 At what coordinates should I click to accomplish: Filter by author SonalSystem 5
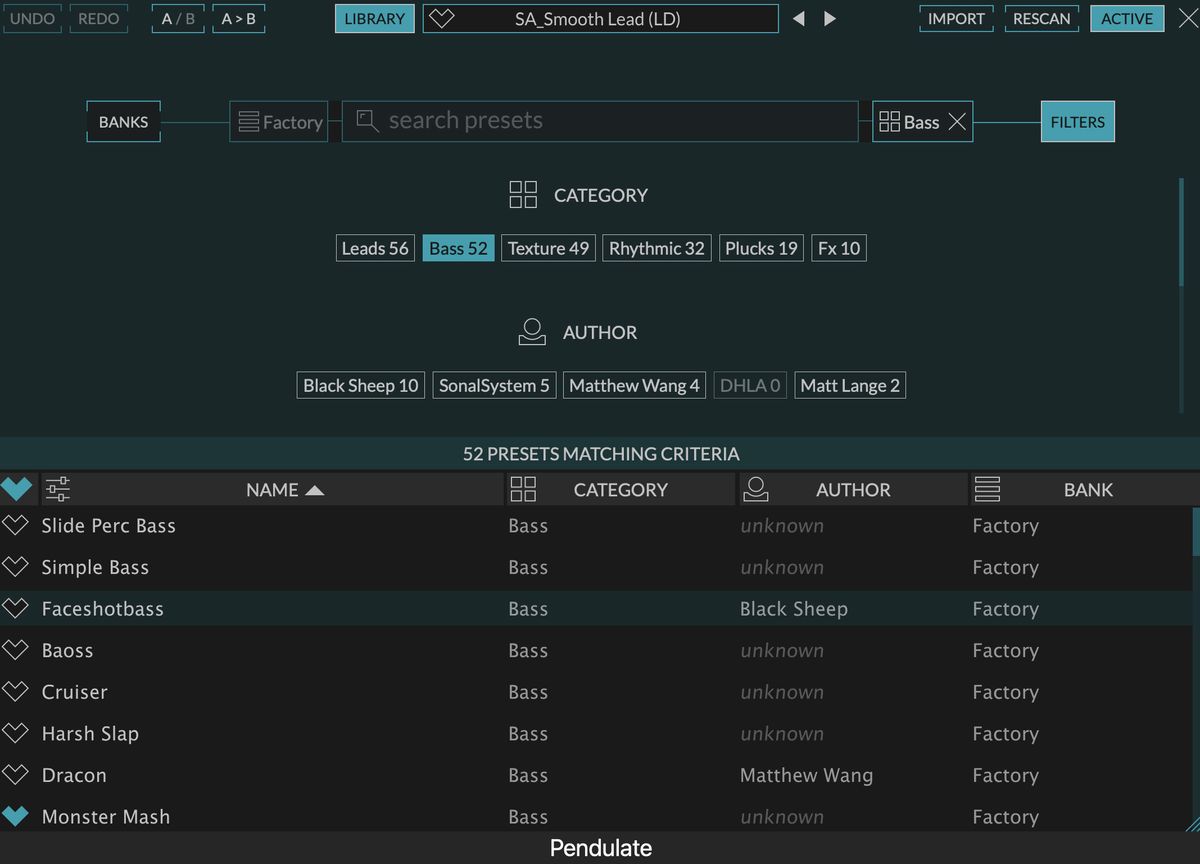point(494,385)
